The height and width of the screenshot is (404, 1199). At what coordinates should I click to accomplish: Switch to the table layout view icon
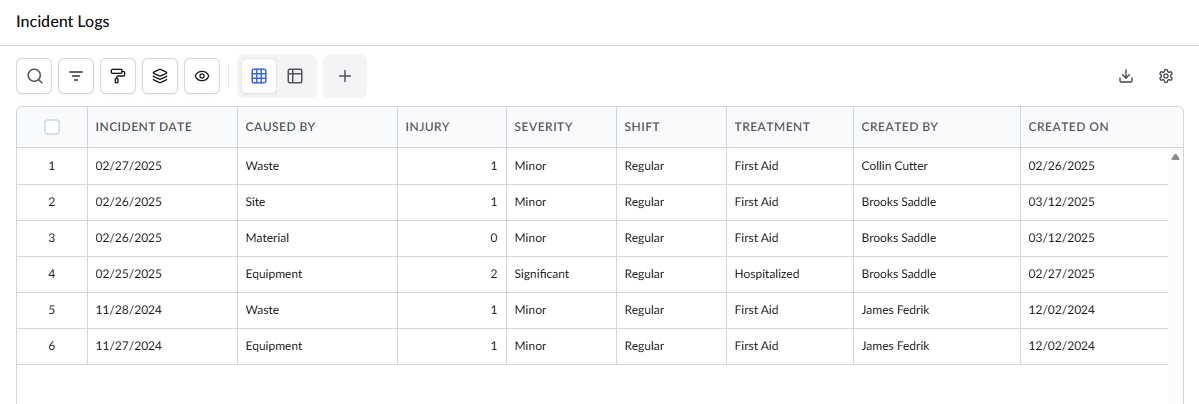[x=295, y=76]
